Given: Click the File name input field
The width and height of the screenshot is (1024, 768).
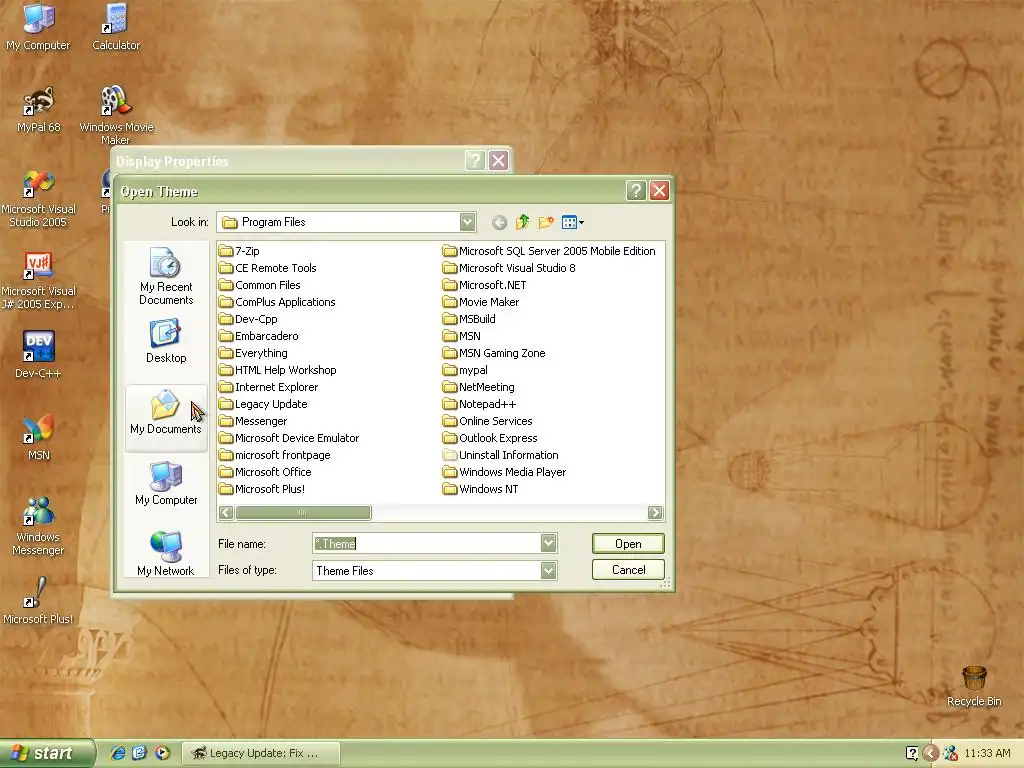Looking at the screenshot, I should [x=426, y=543].
